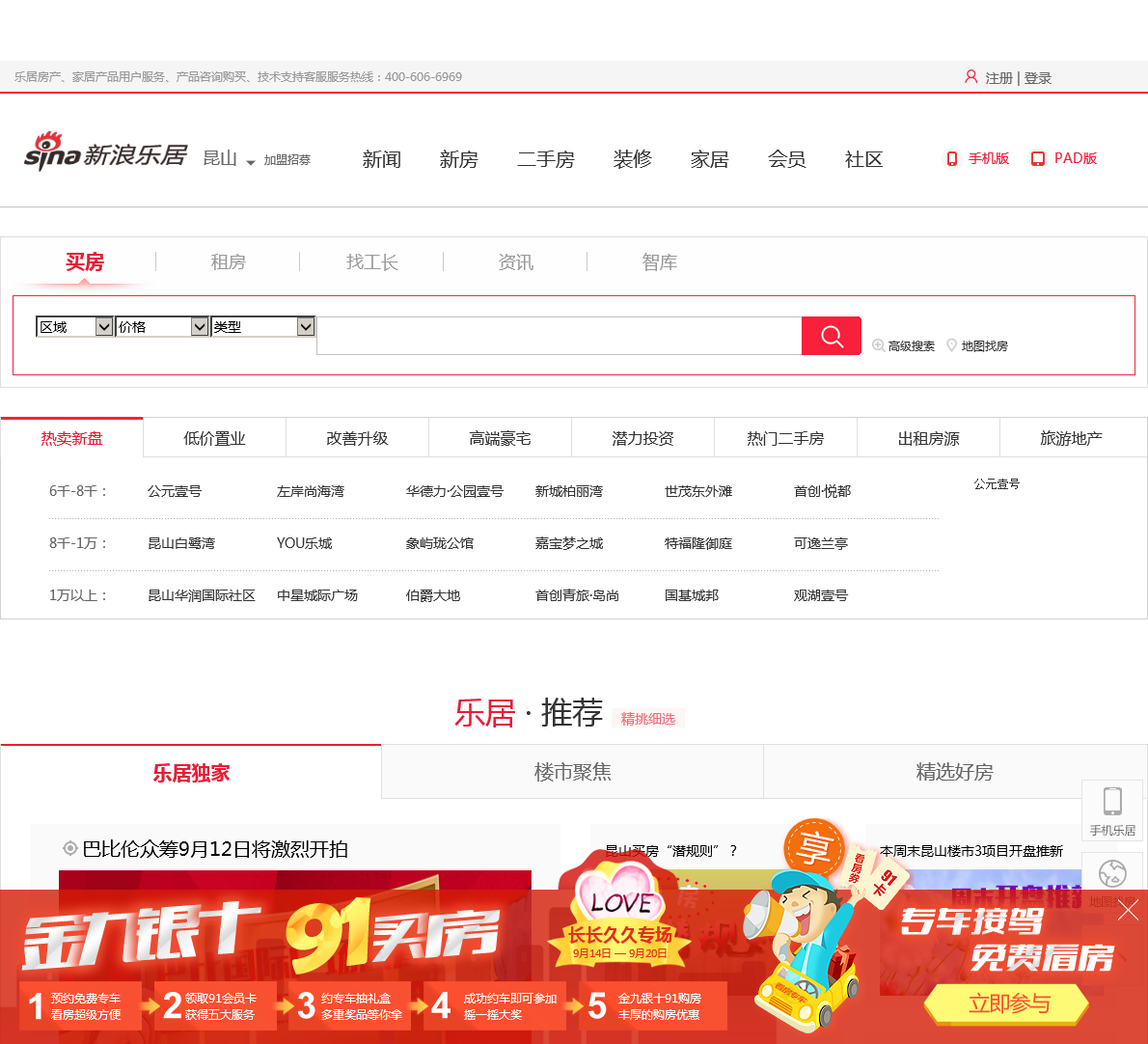Screen dimensions: 1148x1044
Task: Open the 象屿珑公馆 listing
Action: tap(440, 543)
